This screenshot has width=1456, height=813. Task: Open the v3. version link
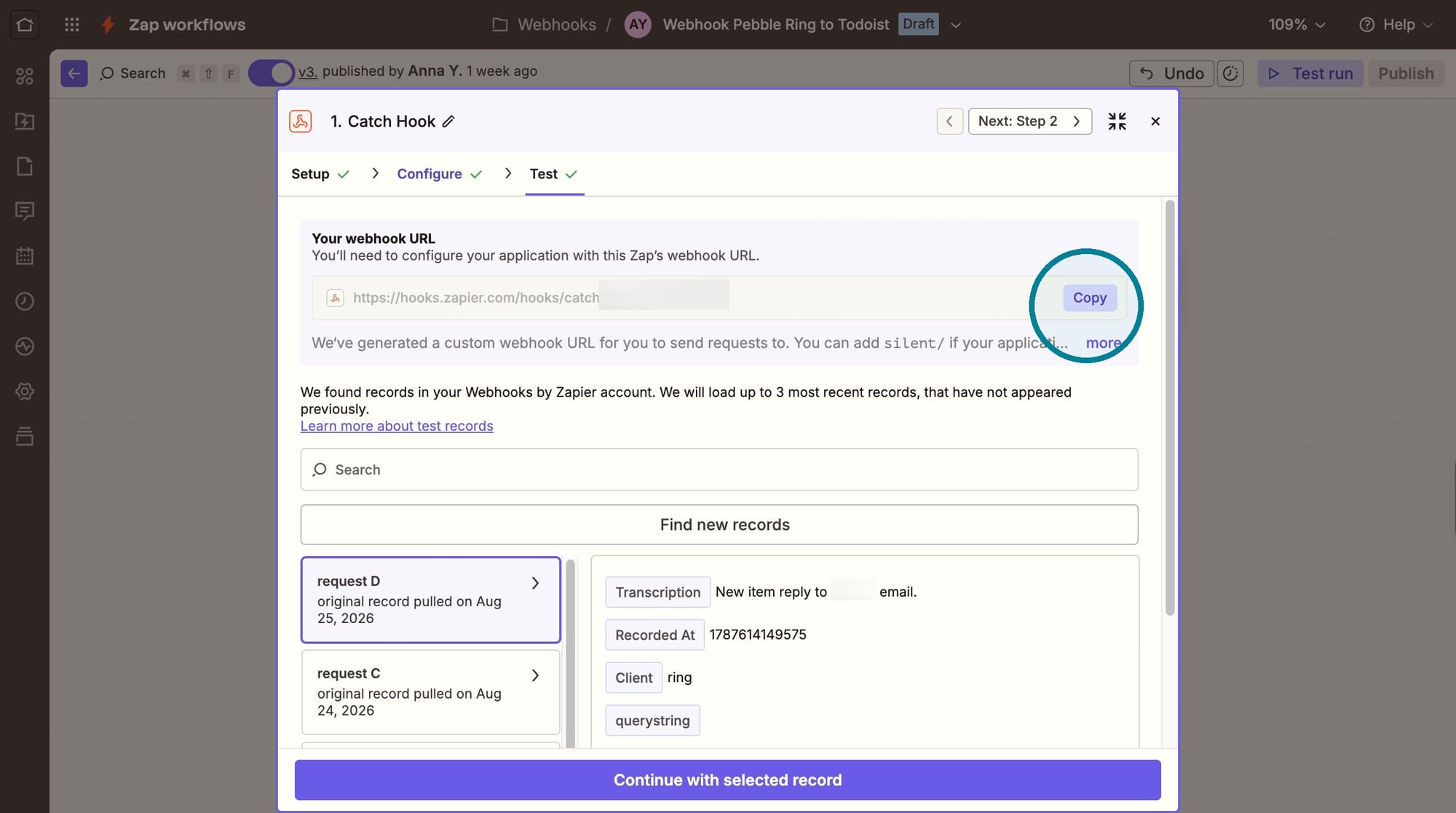pos(308,72)
